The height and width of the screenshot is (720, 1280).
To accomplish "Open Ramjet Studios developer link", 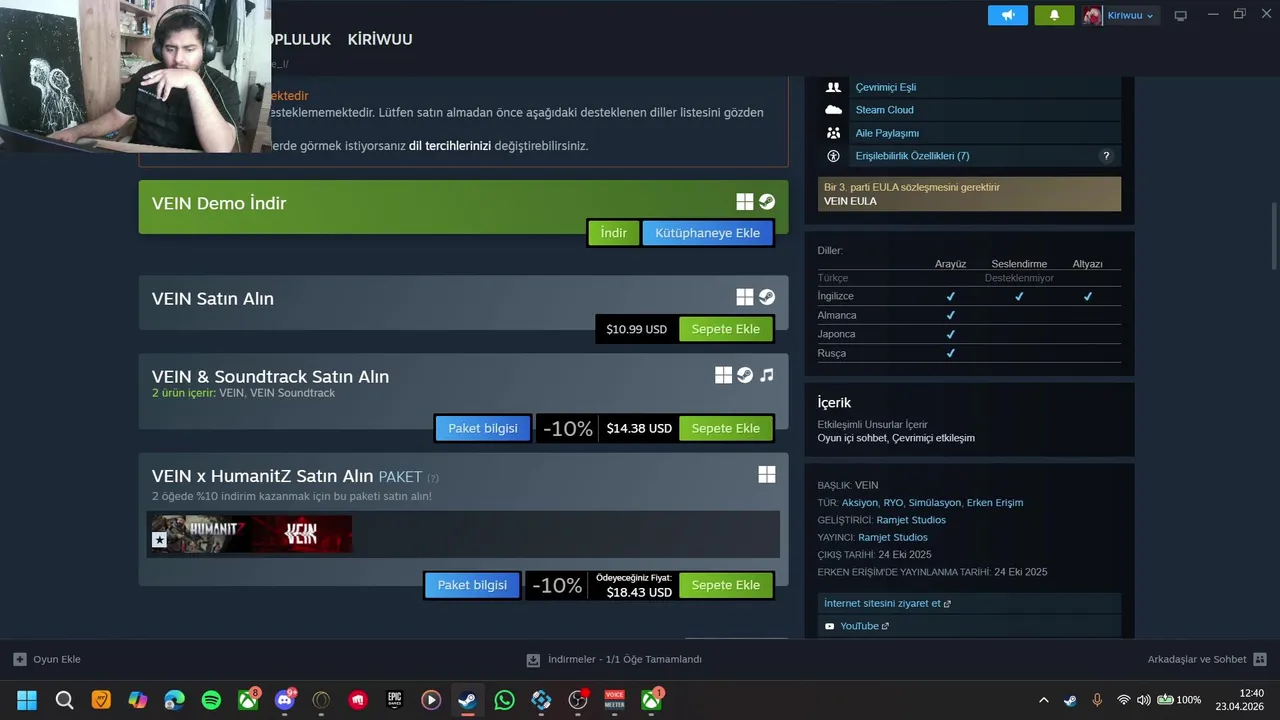I will click(x=911, y=520).
